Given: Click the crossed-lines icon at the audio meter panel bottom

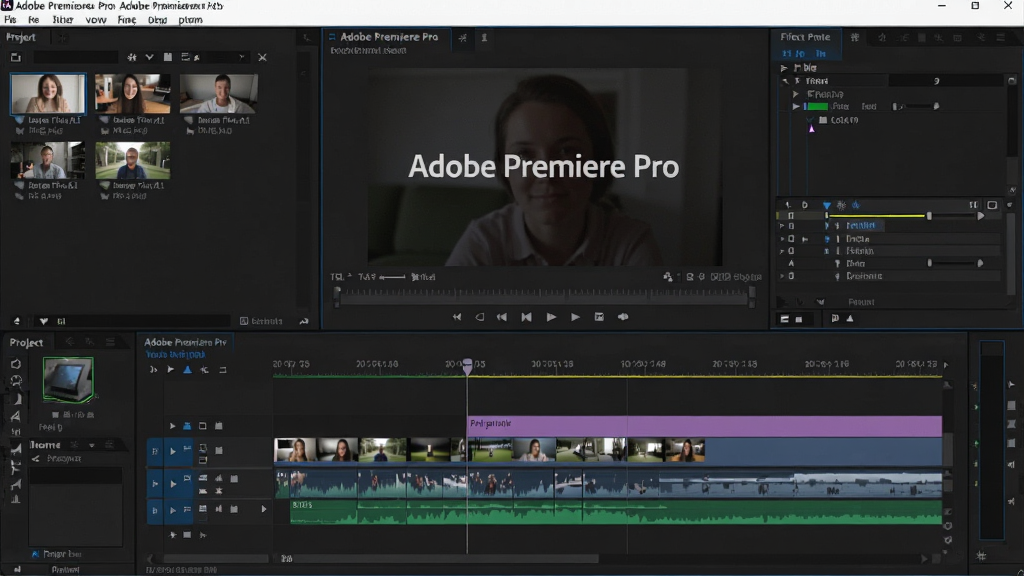Looking at the screenshot, I should 981,556.
